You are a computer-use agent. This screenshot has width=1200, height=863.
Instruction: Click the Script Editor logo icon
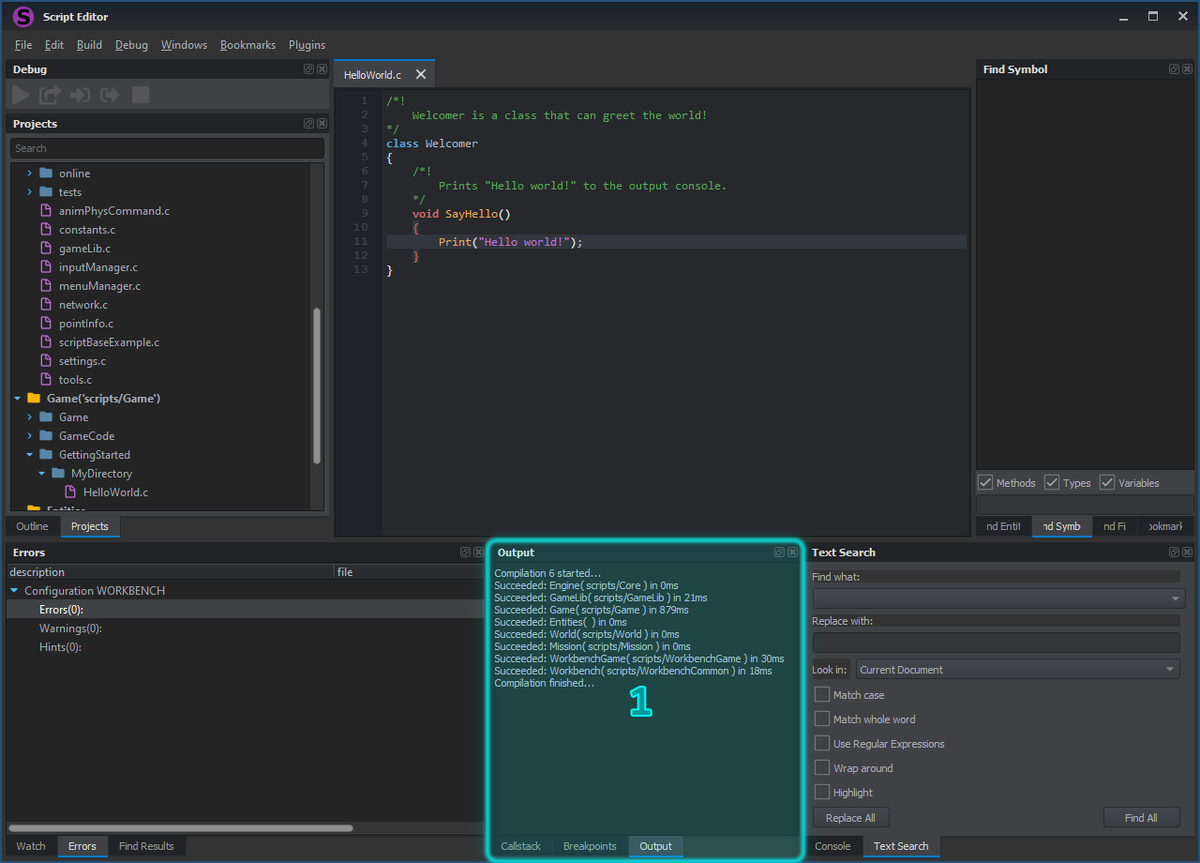(x=22, y=16)
